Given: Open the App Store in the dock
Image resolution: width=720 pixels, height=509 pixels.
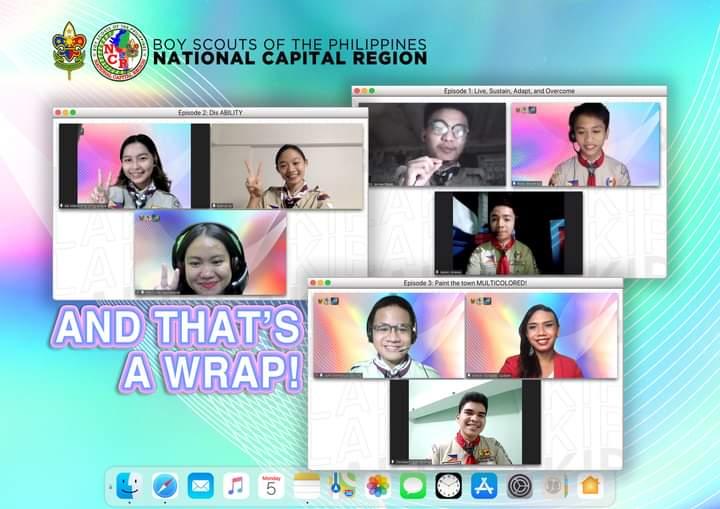Looking at the screenshot, I should 484,486.
